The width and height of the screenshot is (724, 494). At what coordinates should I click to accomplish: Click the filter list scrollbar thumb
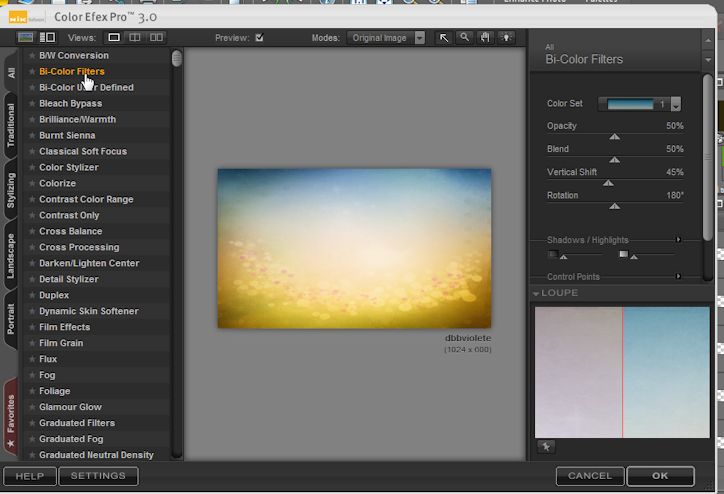coord(176,59)
